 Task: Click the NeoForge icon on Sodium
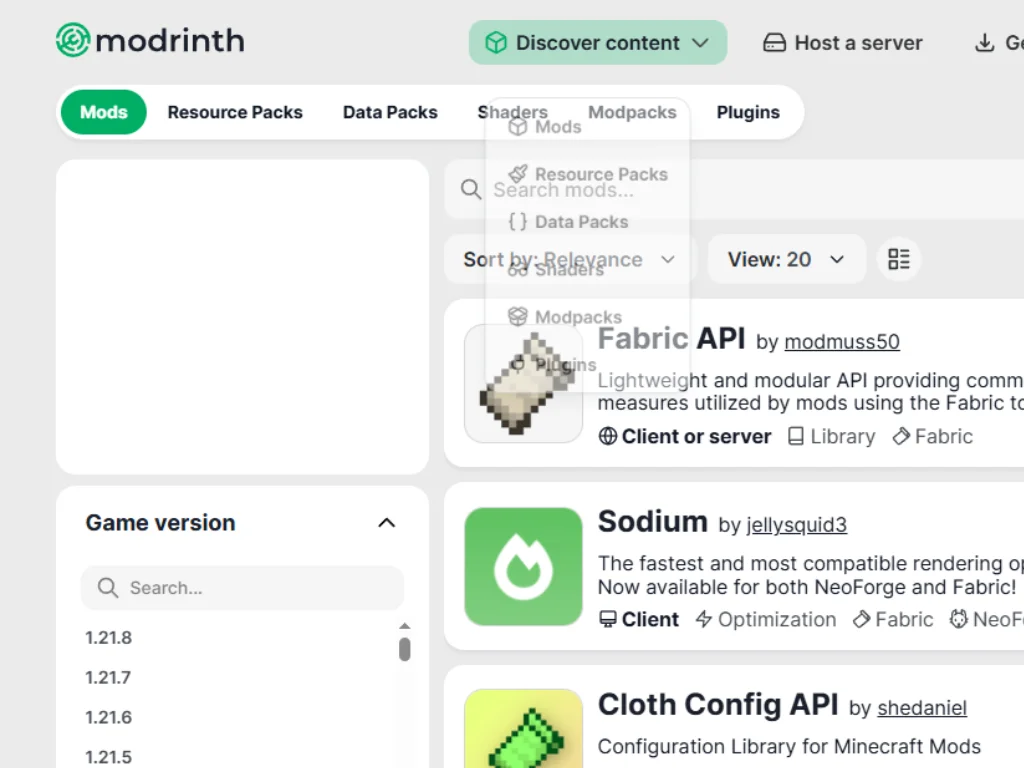pos(958,619)
